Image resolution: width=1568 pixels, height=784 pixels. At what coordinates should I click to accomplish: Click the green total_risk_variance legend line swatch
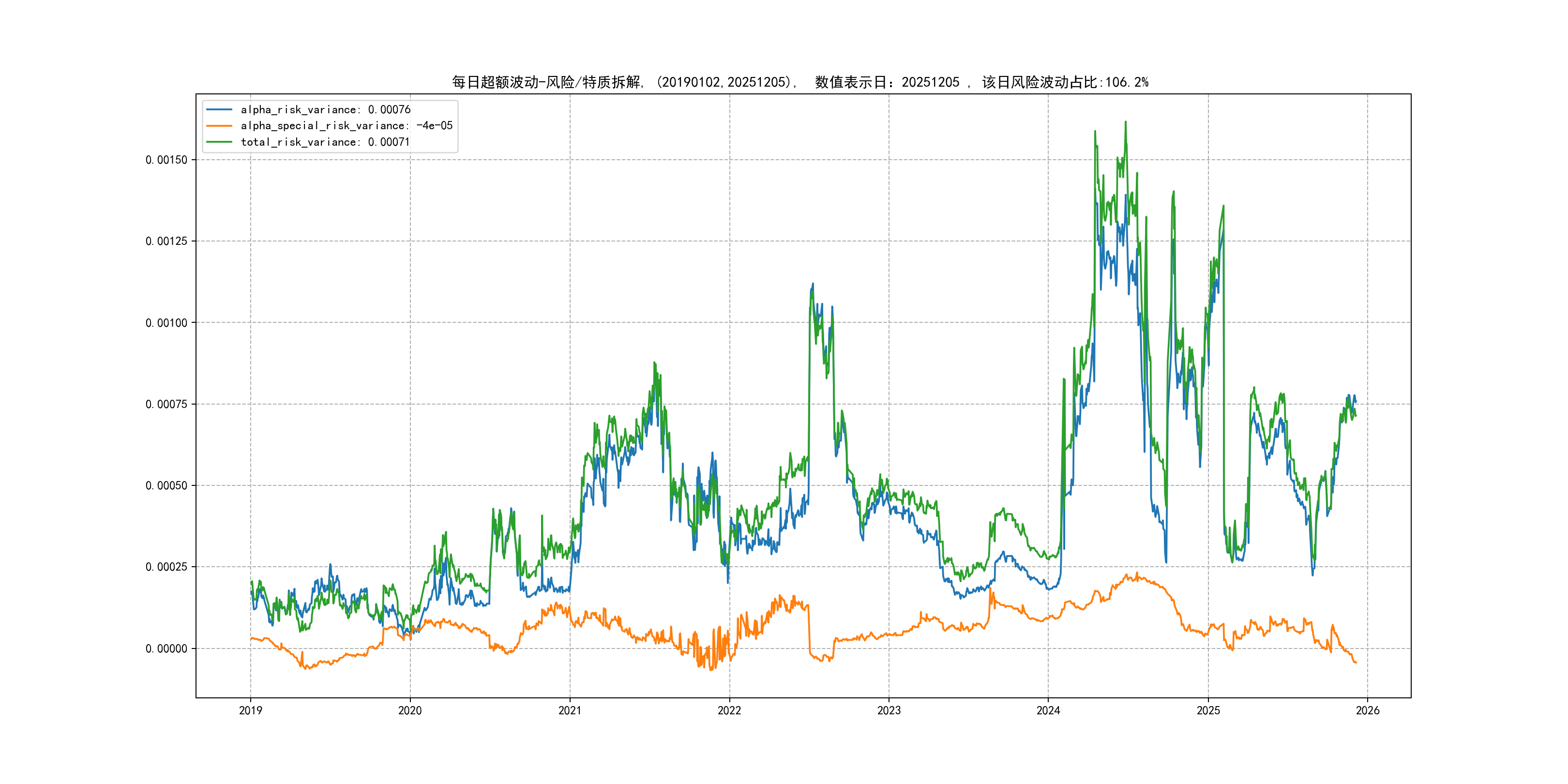(x=219, y=142)
